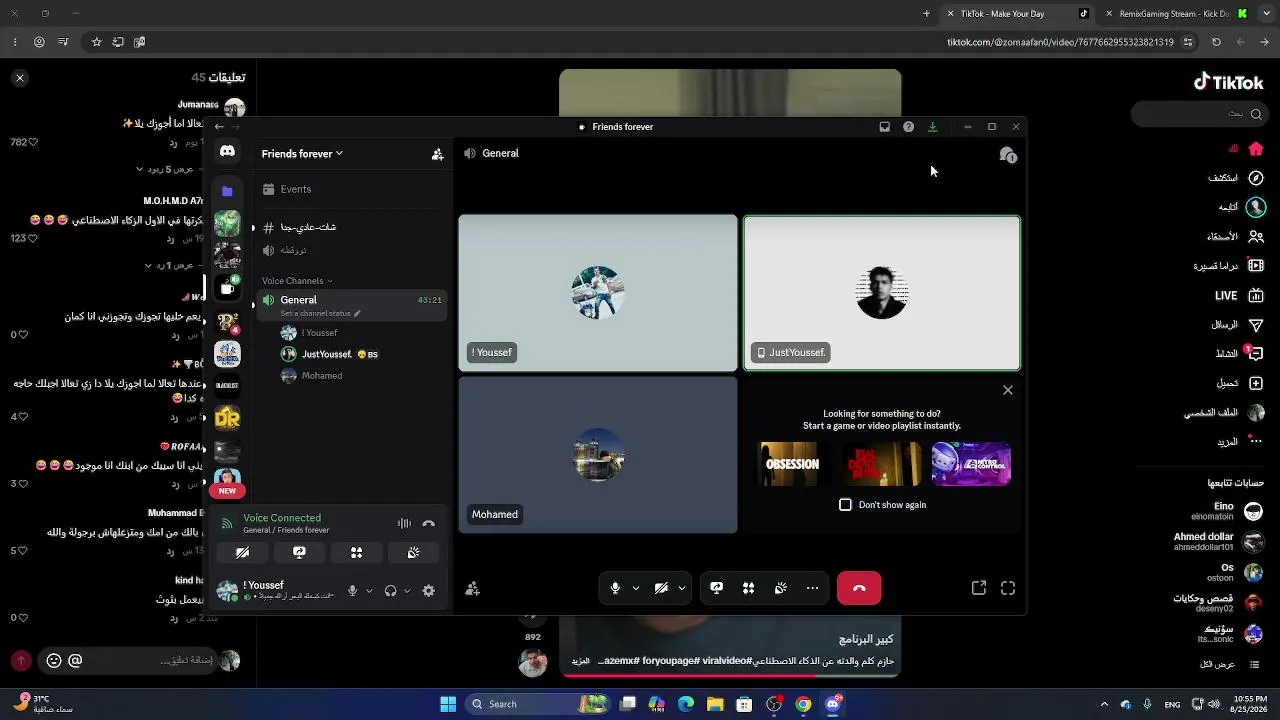Start an activity from the sidebar panel
Screen dimensions: 1280x720
coord(356,552)
